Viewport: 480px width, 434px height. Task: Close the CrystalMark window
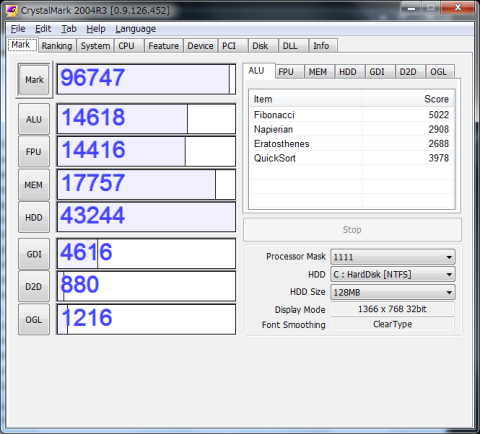point(458,7)
